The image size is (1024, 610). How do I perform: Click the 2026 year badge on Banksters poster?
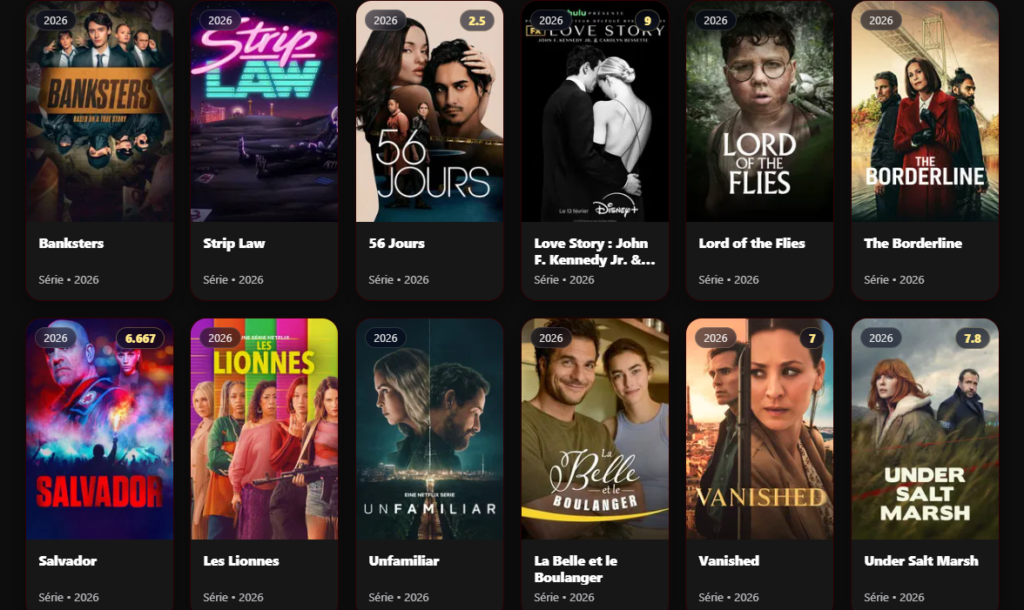(56, 20)
